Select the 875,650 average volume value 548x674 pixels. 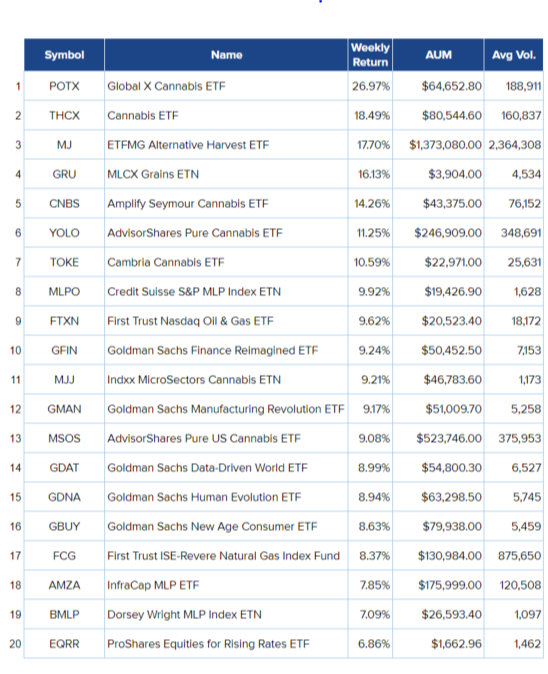[x=519, y=556]
